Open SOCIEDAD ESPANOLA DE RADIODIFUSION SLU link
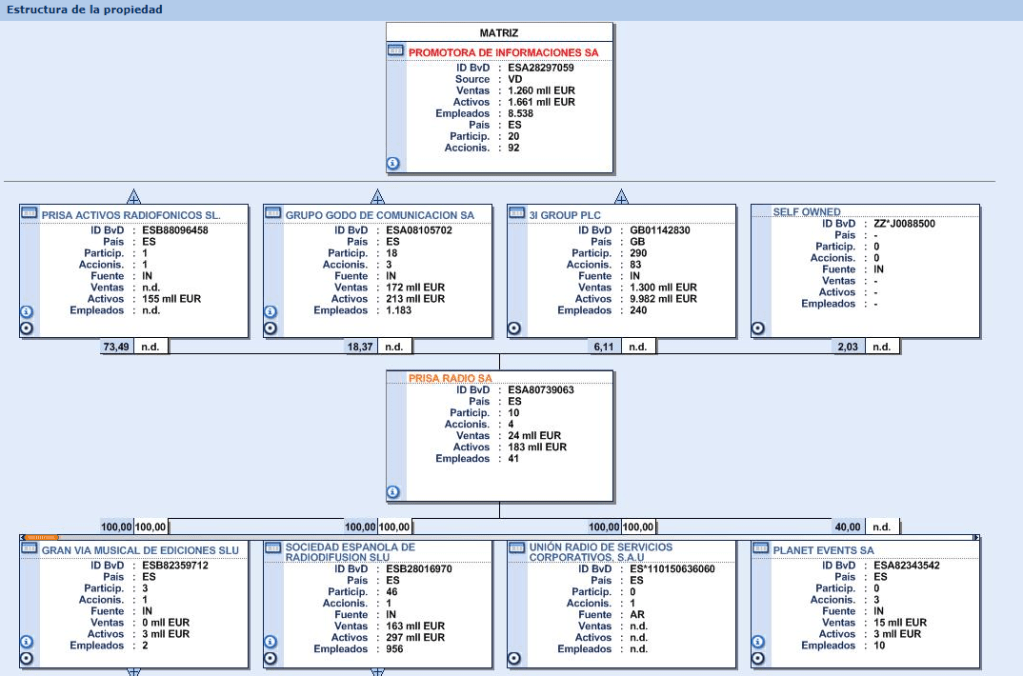1023x676 pixels. coord(349,553)
